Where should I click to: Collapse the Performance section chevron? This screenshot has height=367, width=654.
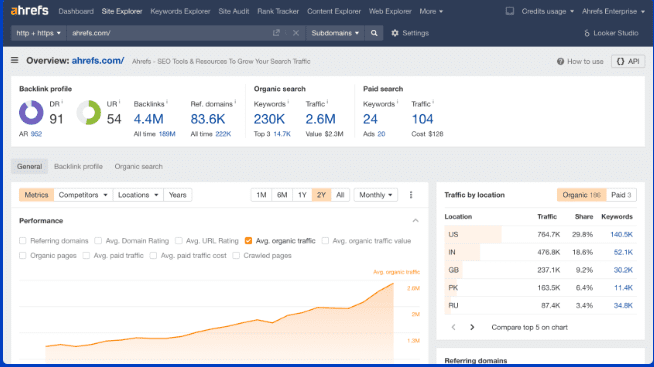(415, 221)
